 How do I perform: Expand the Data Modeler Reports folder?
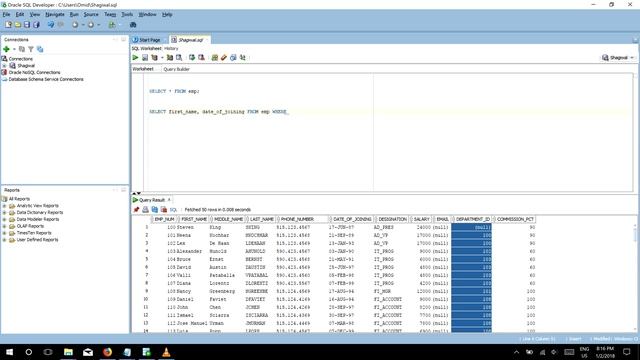[x=4, y=220]
